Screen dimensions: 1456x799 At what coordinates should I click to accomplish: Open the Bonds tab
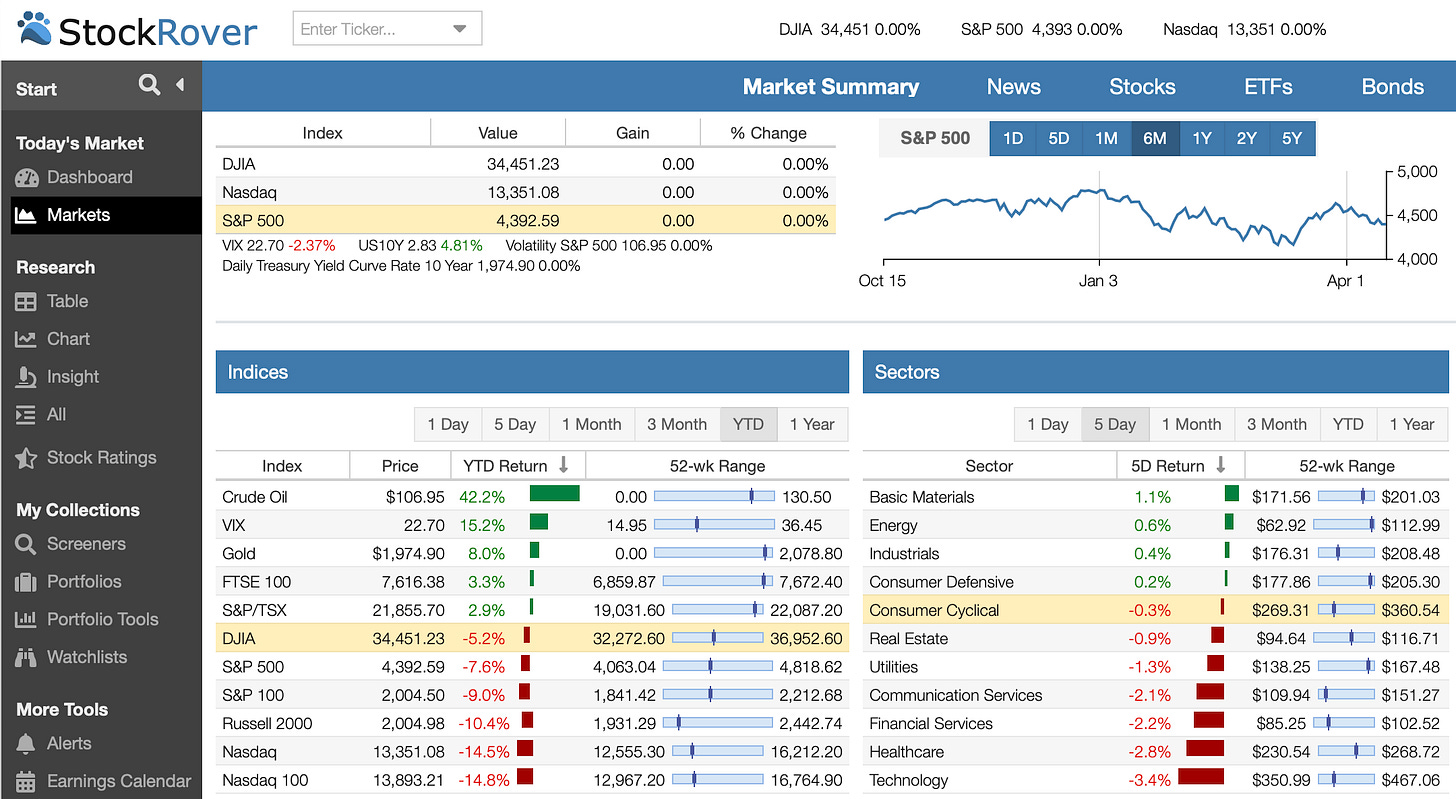pos(1392,87)
